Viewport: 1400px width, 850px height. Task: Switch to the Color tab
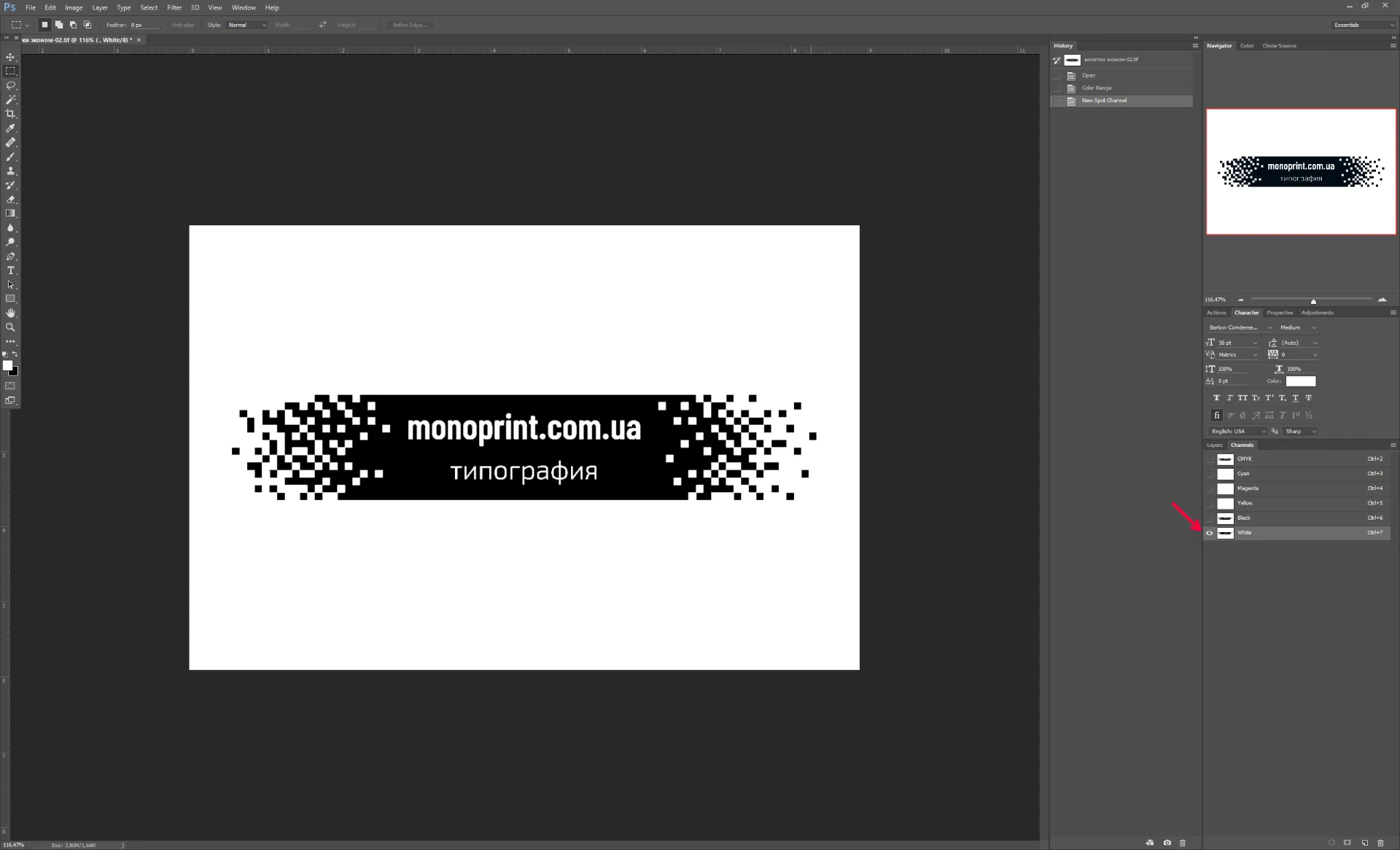[1247, 46]
